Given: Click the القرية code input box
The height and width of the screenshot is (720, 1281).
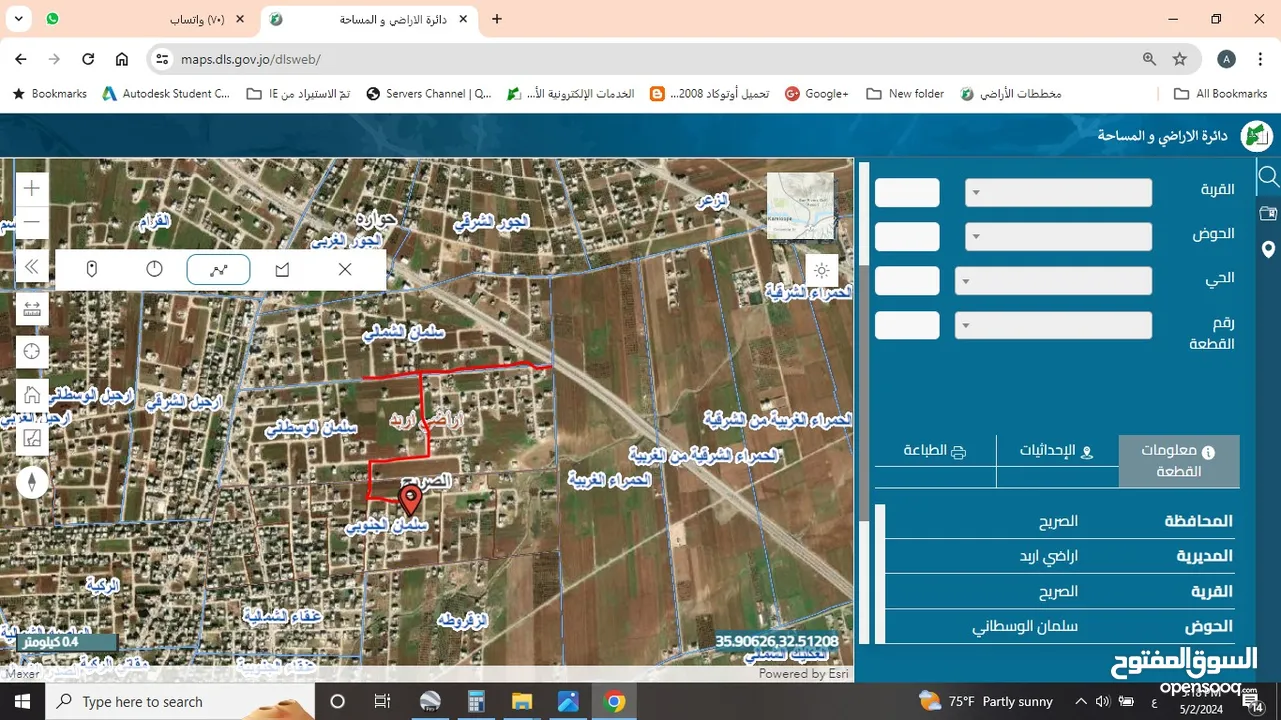Looking at the screenshot, I should pyautogui.click(x=907, y=193).
